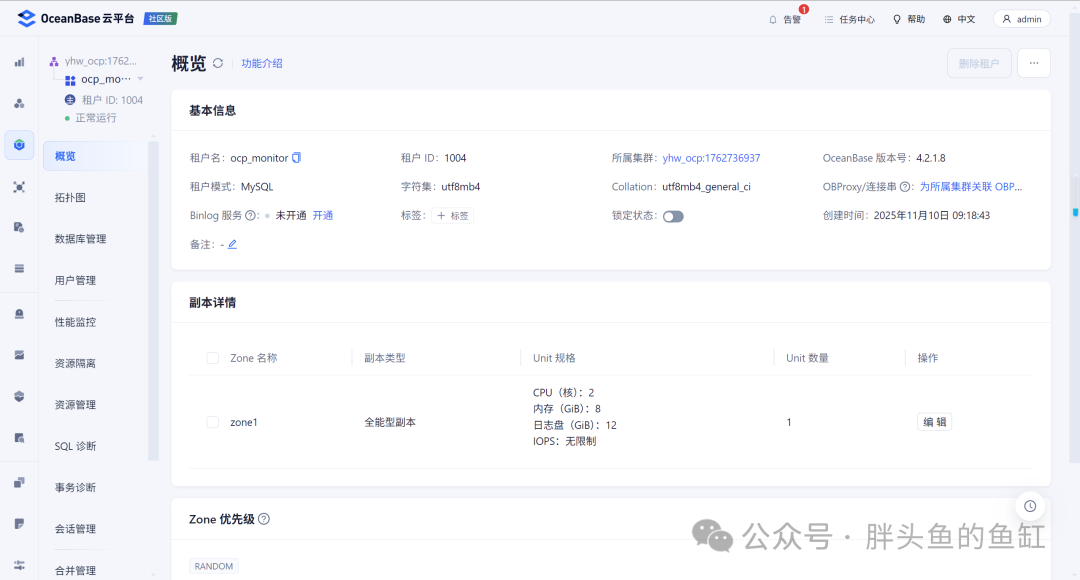Open the more actions ellipsis menu
The image size is (1080, 580).
coord(1034,63)
